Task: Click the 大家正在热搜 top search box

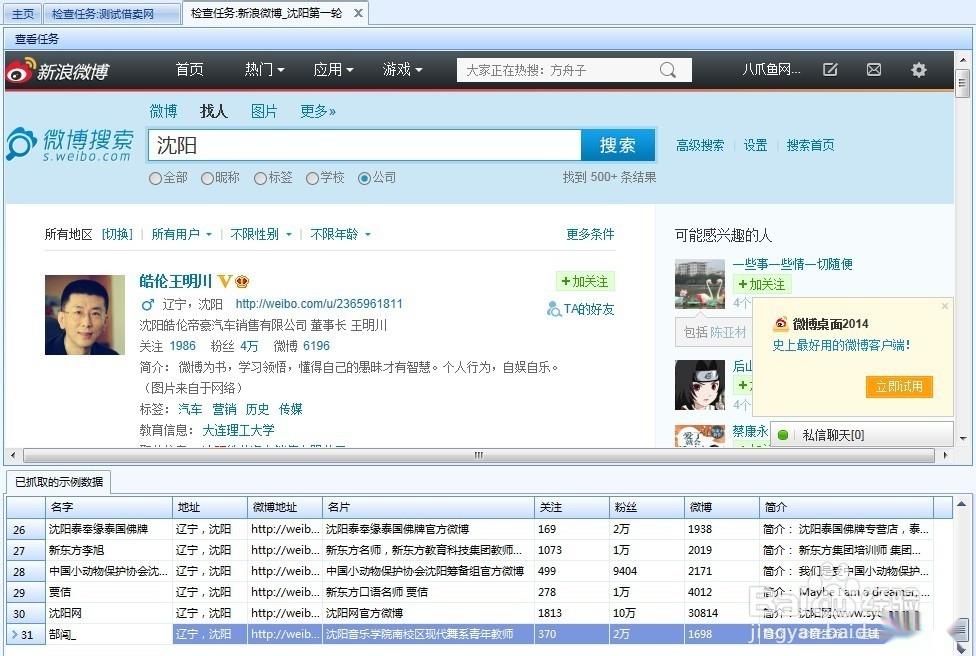Action: [574, 70]
